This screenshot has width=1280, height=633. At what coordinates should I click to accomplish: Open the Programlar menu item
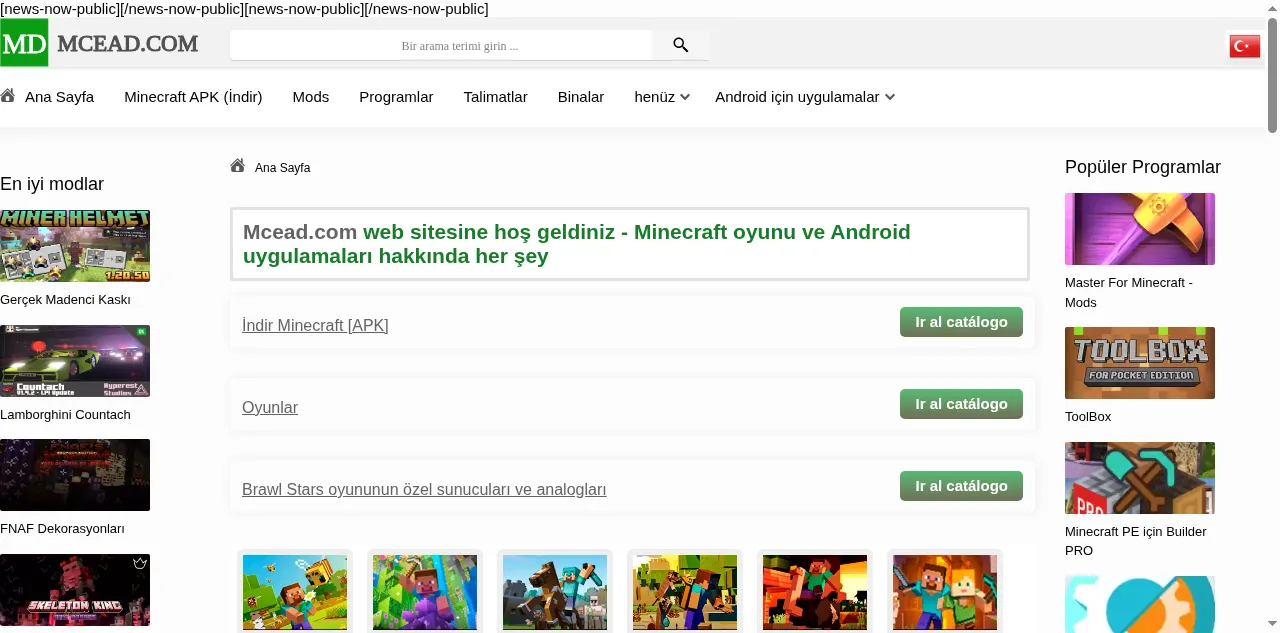[396, 97]
